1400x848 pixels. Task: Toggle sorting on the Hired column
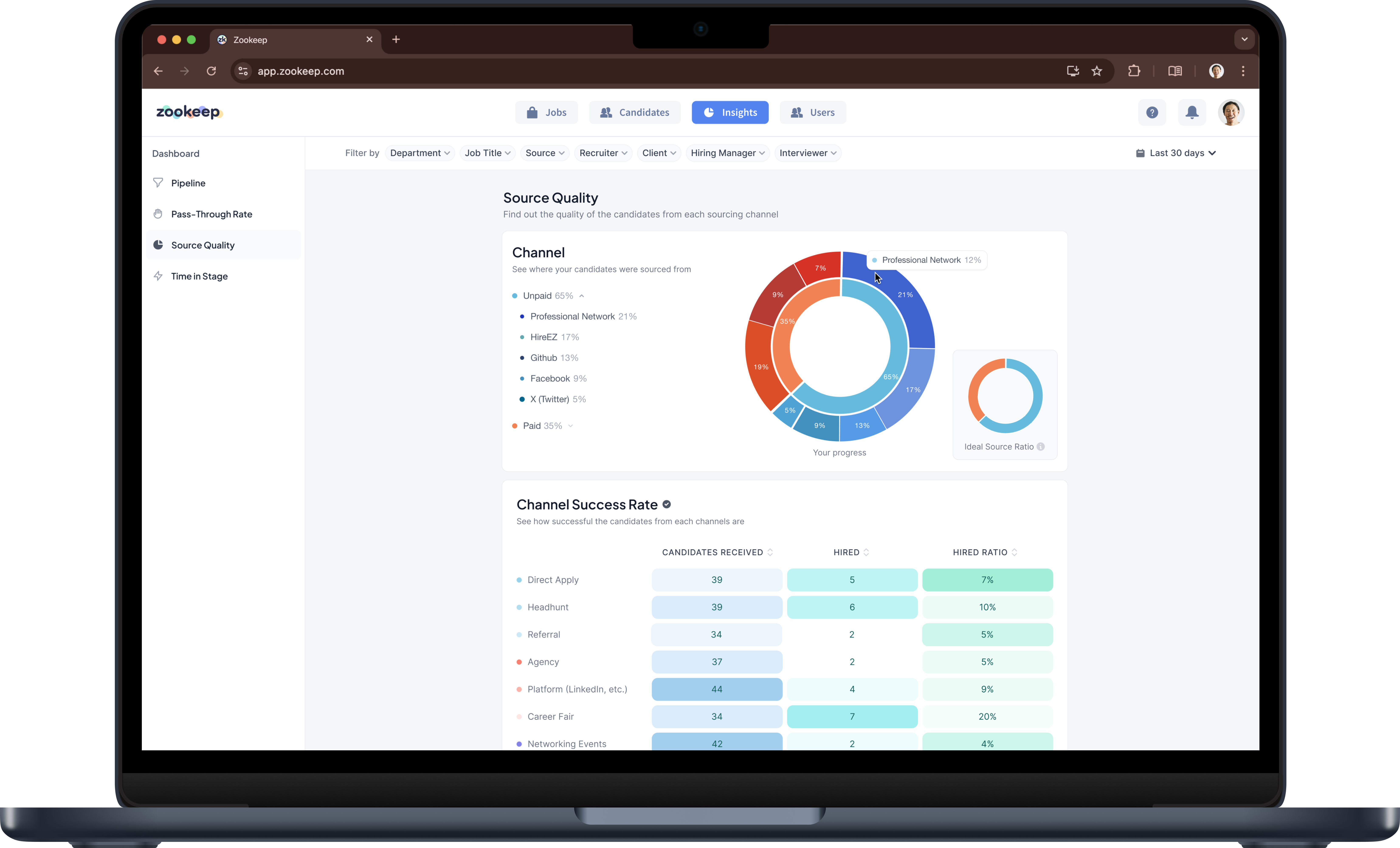tap(866, 552)
